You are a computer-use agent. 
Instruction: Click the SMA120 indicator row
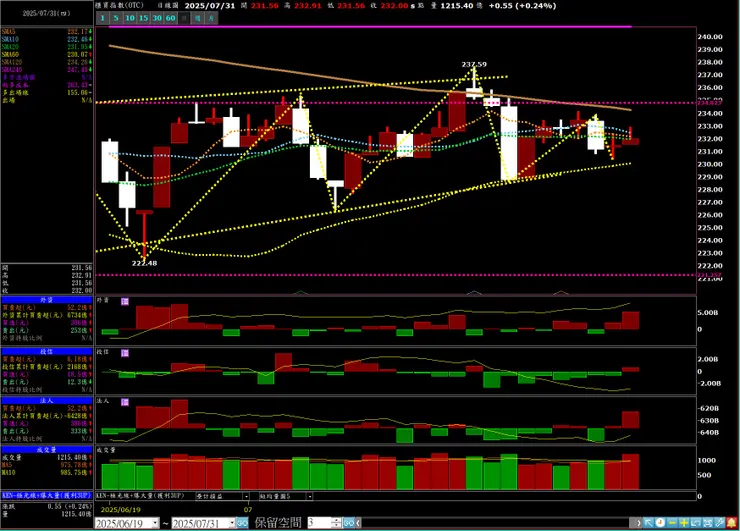(x=46, y=62)
